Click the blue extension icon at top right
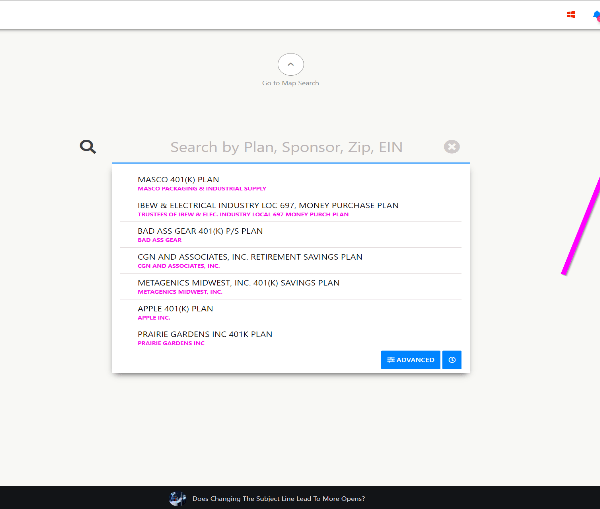600x509 pixels. coord(596,14)
